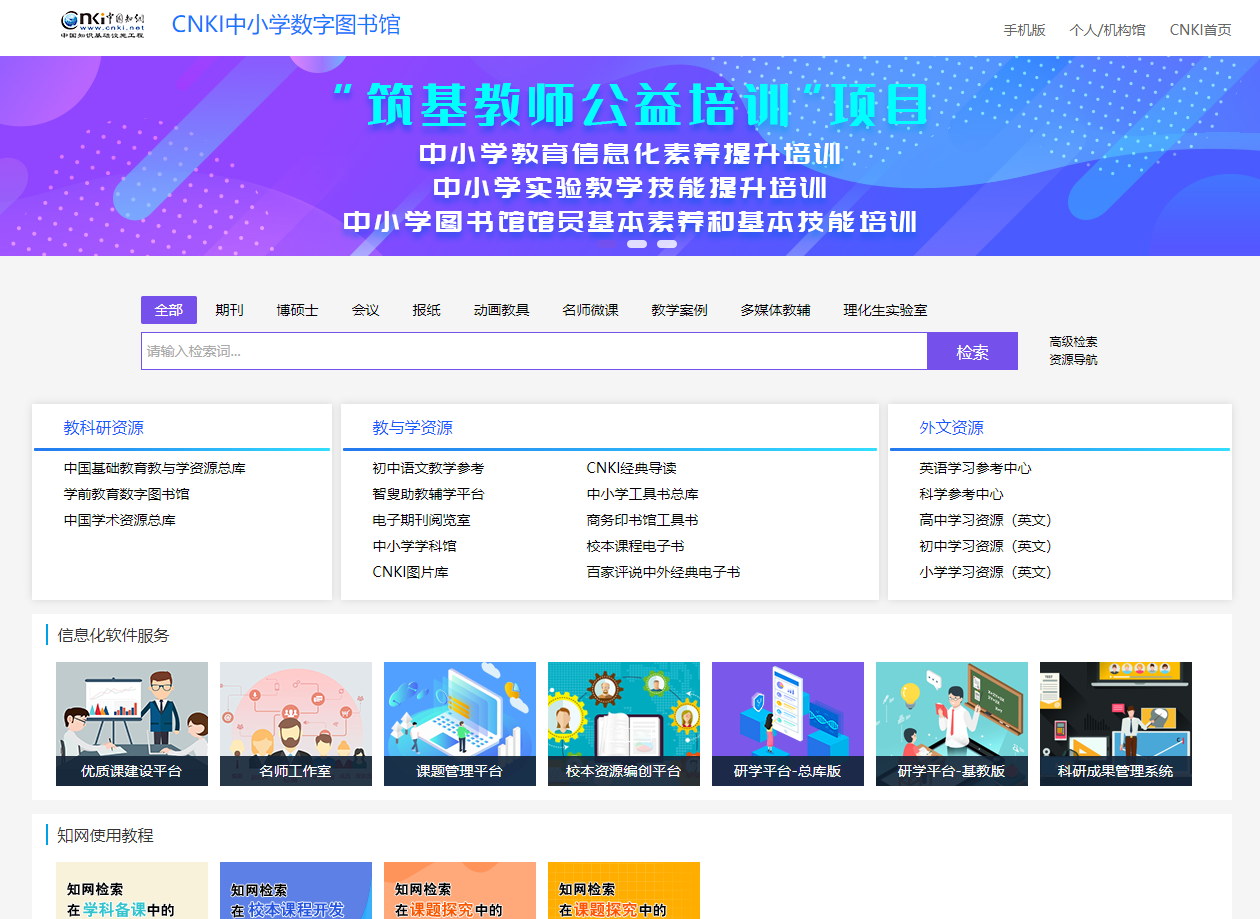Viewport: 1260px width, 919px height.
Task: Open 初中语文教学参考
Action: 428,468
